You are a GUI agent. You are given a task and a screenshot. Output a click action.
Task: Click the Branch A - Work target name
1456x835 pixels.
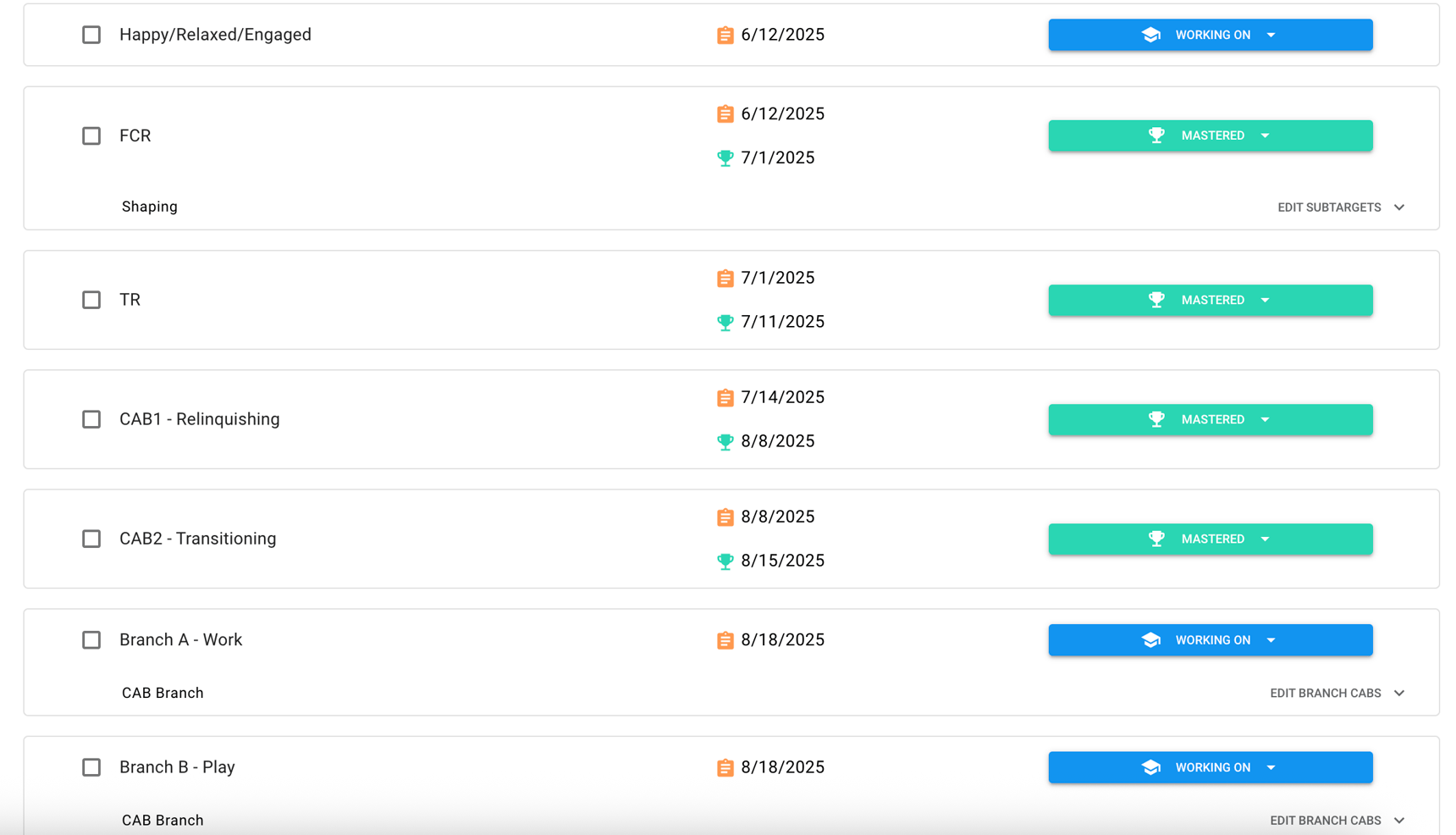coord(180,640)
